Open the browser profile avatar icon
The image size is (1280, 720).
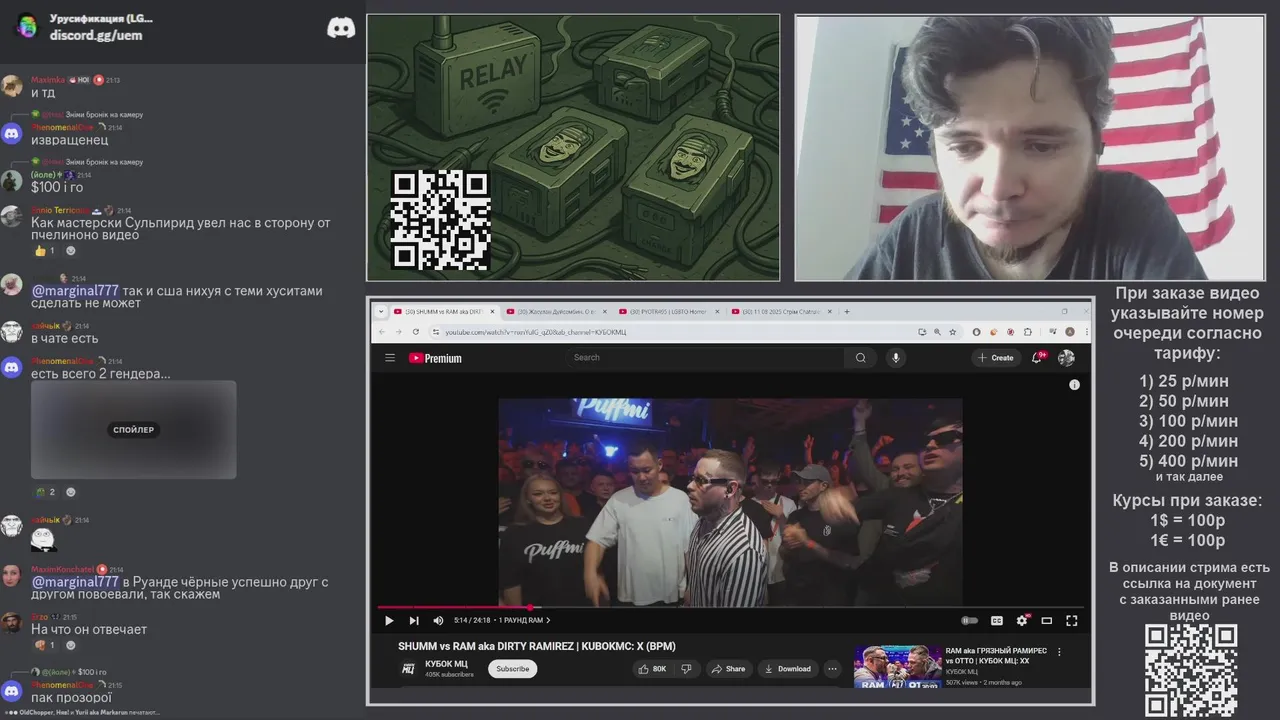(1070, 332)
